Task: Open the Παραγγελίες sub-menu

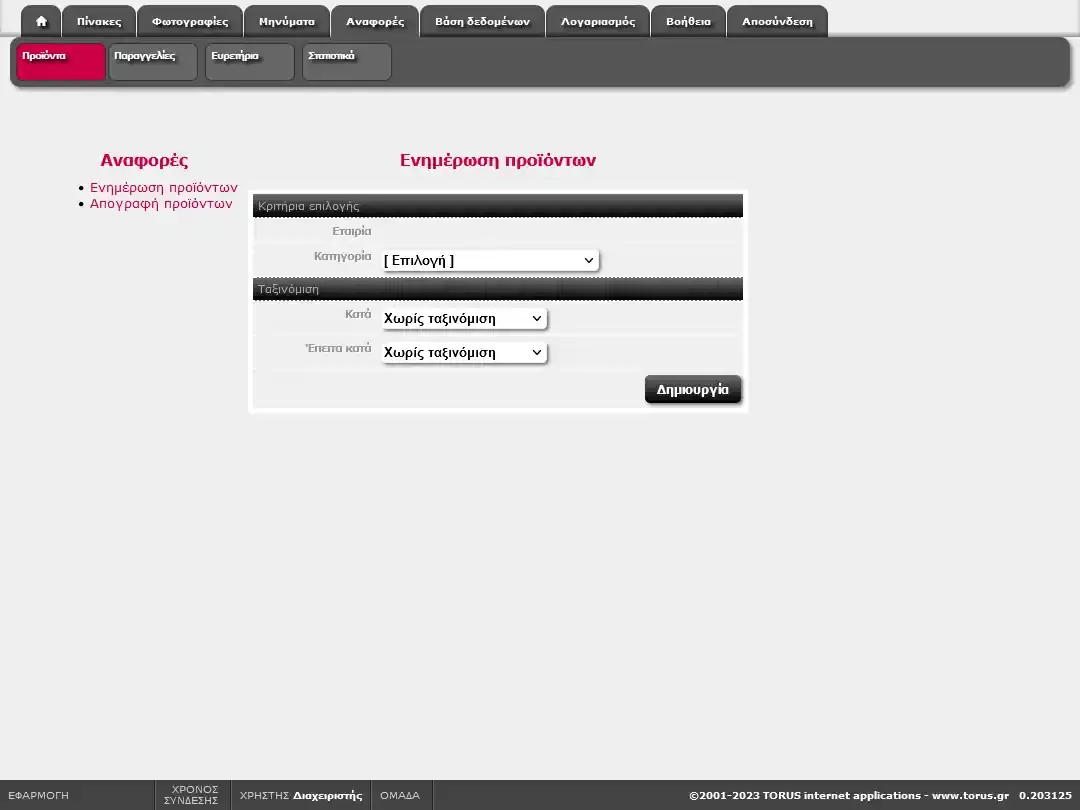Action: coord(153,62)
